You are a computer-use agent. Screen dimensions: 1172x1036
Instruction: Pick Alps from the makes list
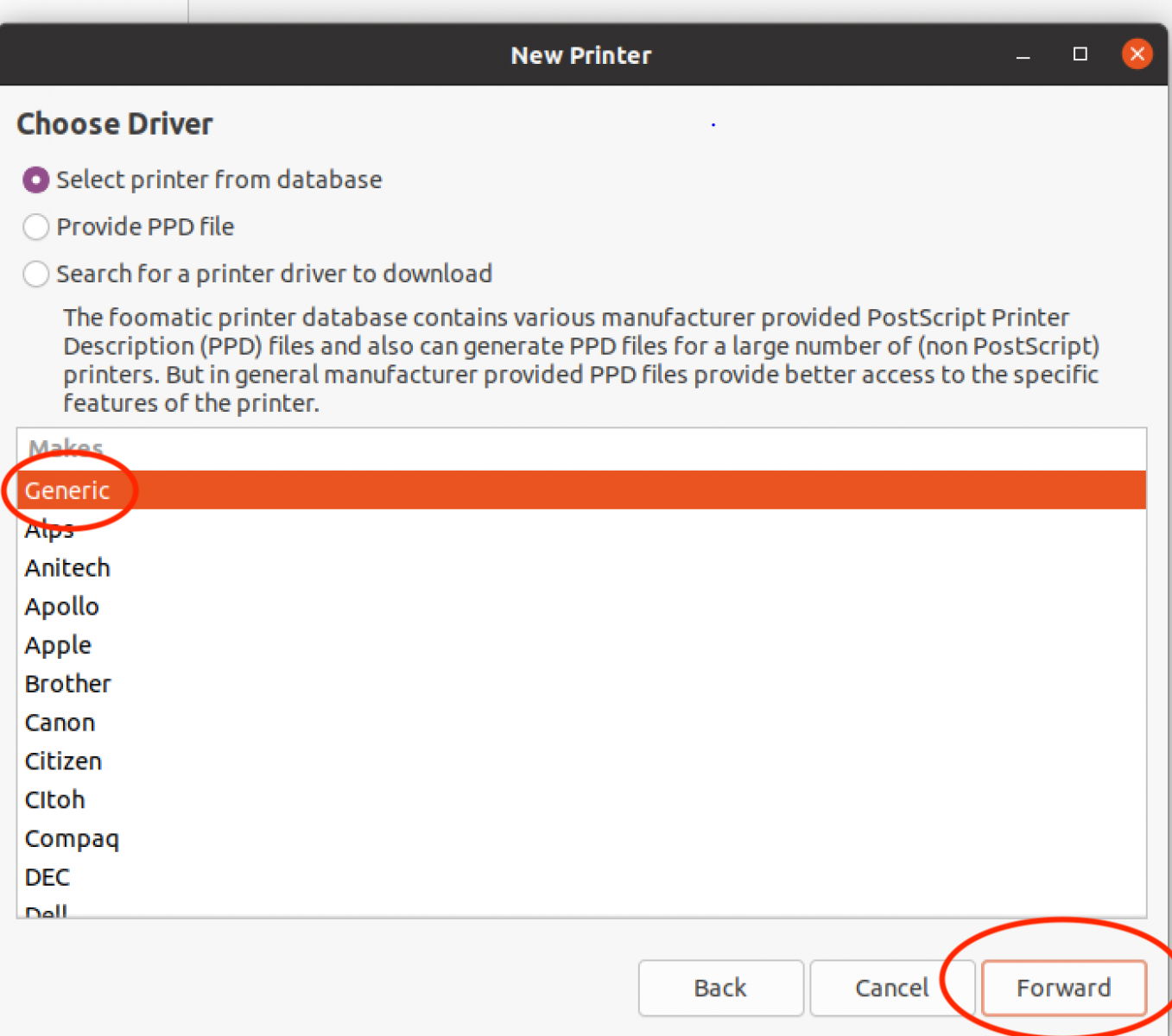[x=49, y=529]
